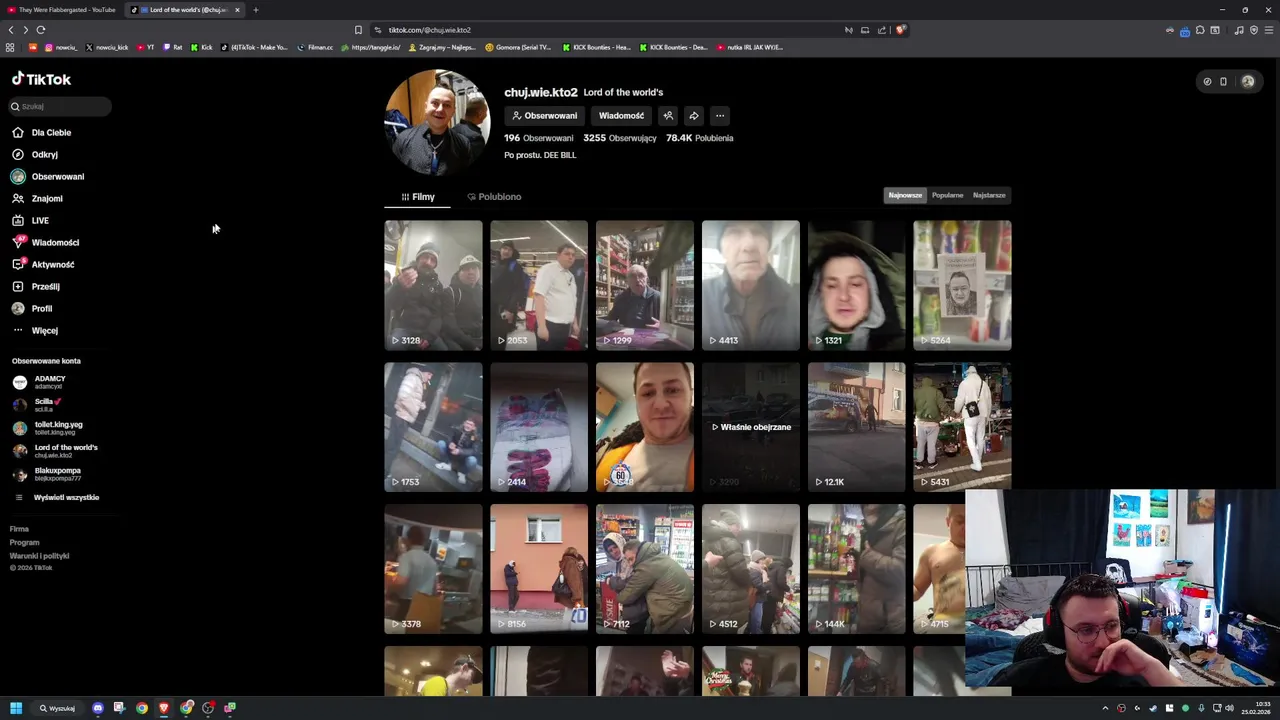Click the TikTok logo
Viewport: 1280px width, 720px height.
[x=41, y=79]
